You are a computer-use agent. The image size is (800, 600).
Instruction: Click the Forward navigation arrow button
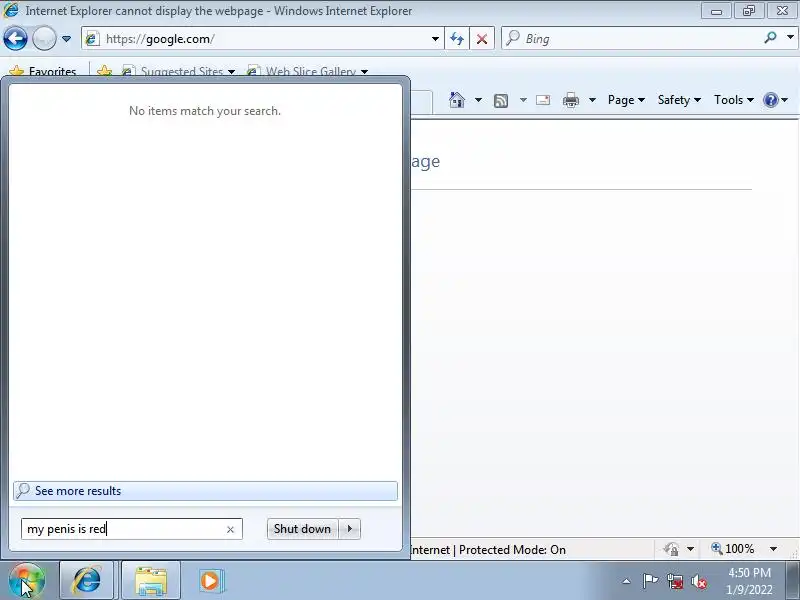[x=44, y=39]
